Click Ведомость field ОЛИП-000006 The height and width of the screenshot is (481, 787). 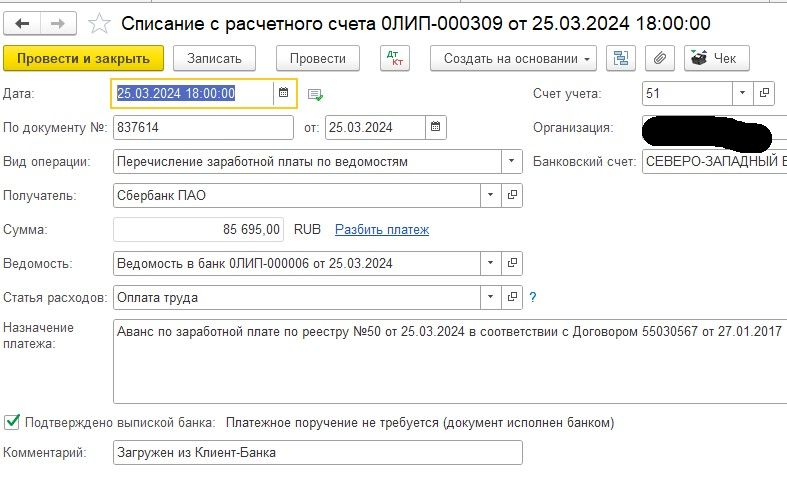(x=297, y=263)
